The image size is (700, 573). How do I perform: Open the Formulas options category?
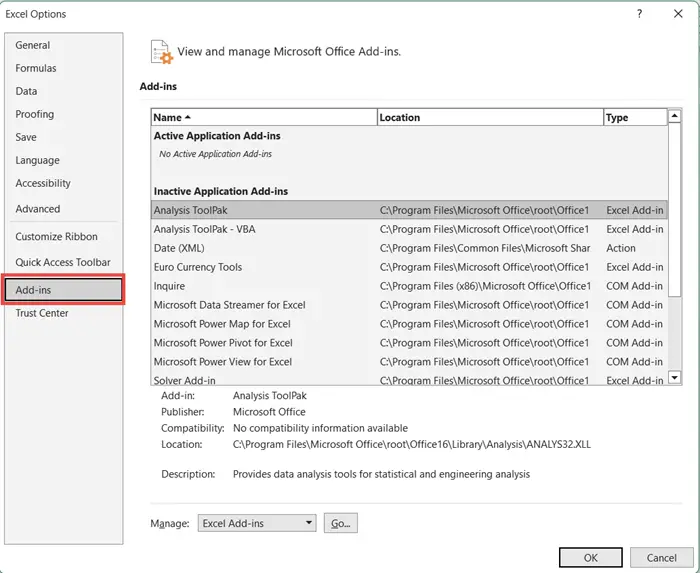(x=36, y=68)
